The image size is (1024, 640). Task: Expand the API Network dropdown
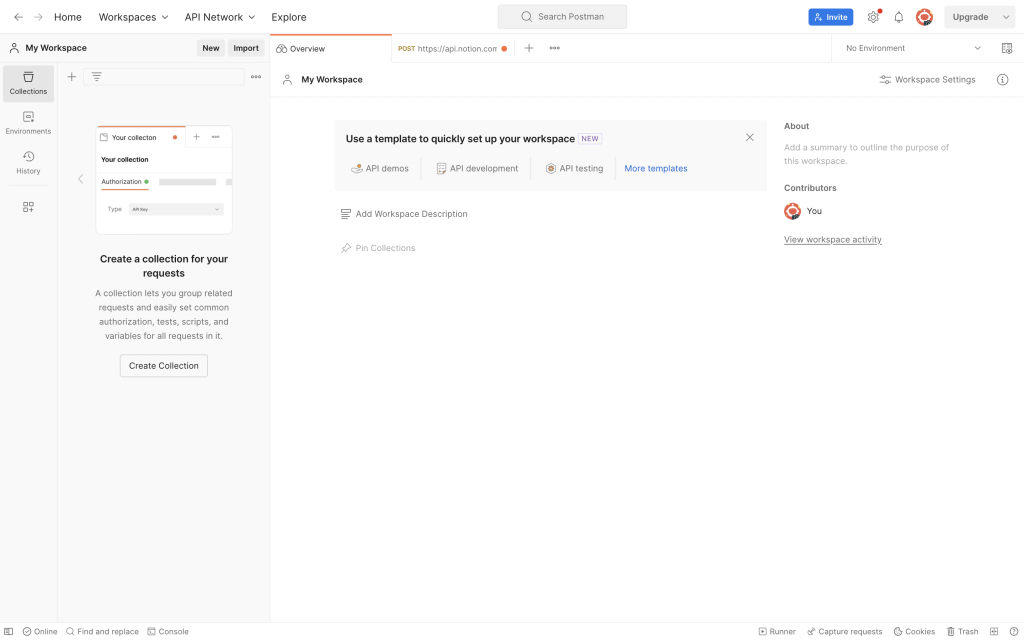(219, 17)
